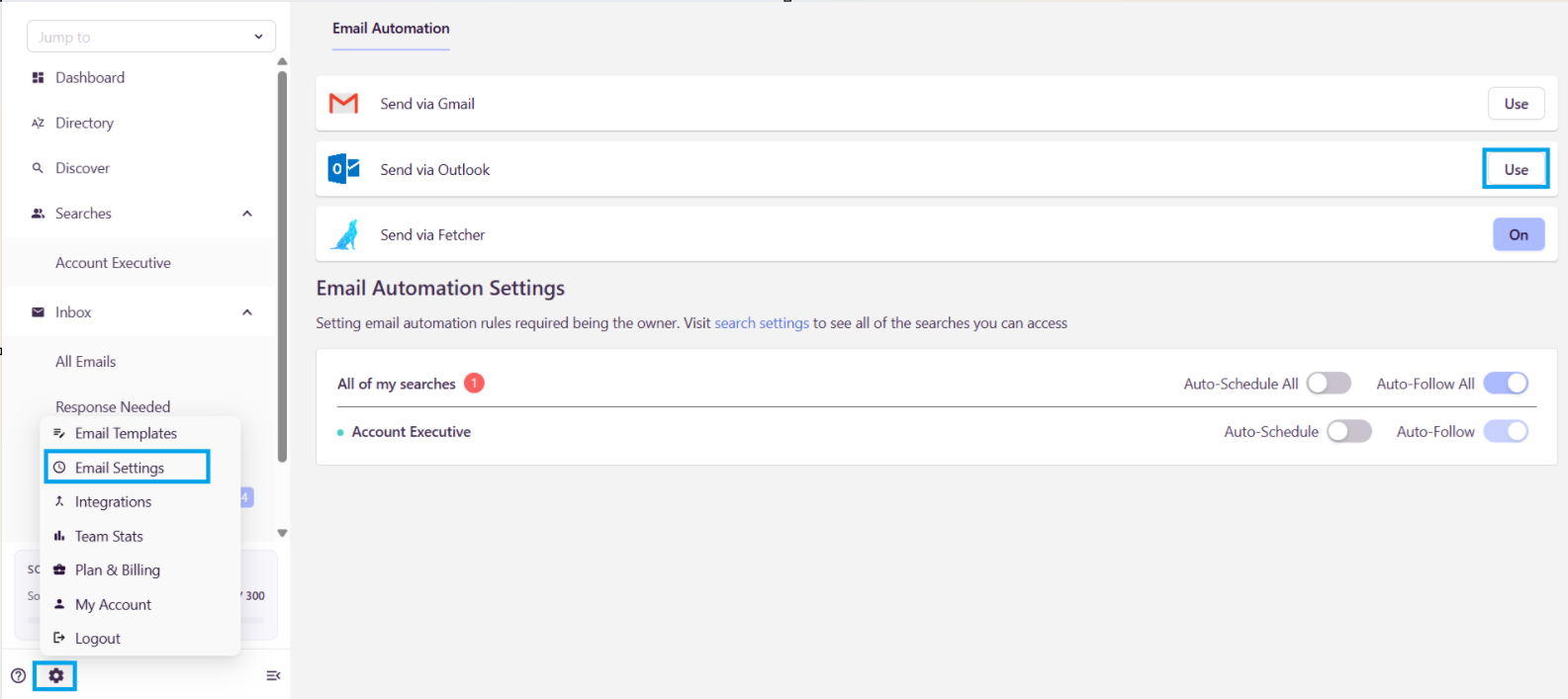Toggle Auto-Follow All switch
The width and height of the screenshot is (1568, 699).
click(x=1506, y=384)
